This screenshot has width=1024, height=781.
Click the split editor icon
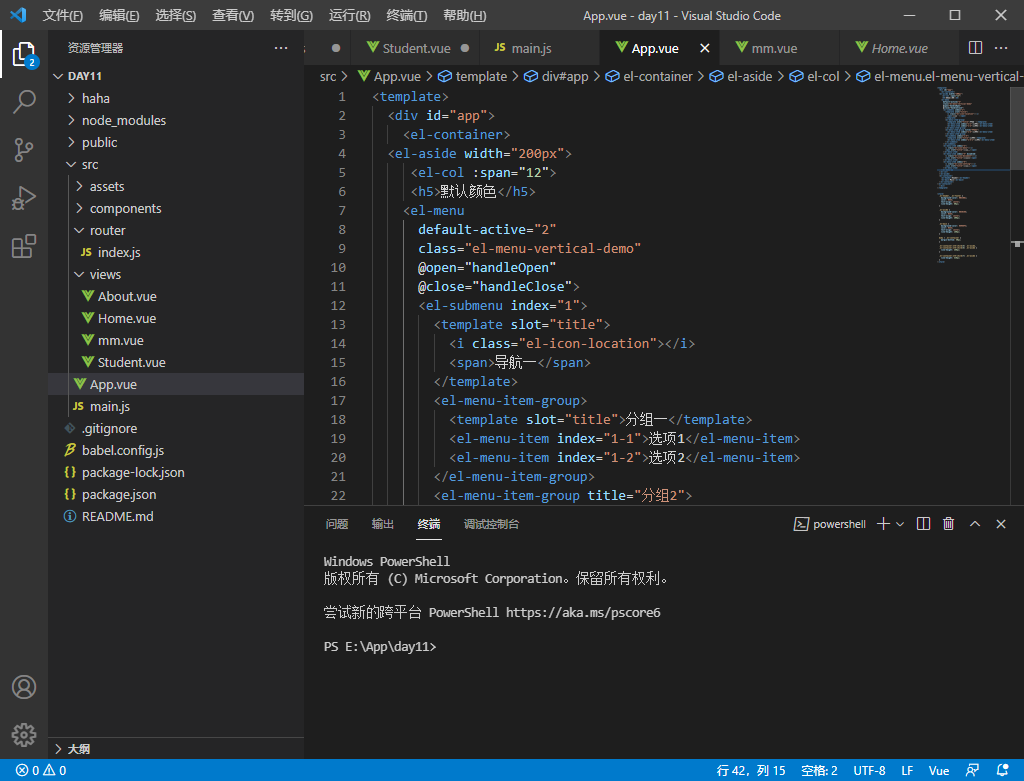(975, 48)
